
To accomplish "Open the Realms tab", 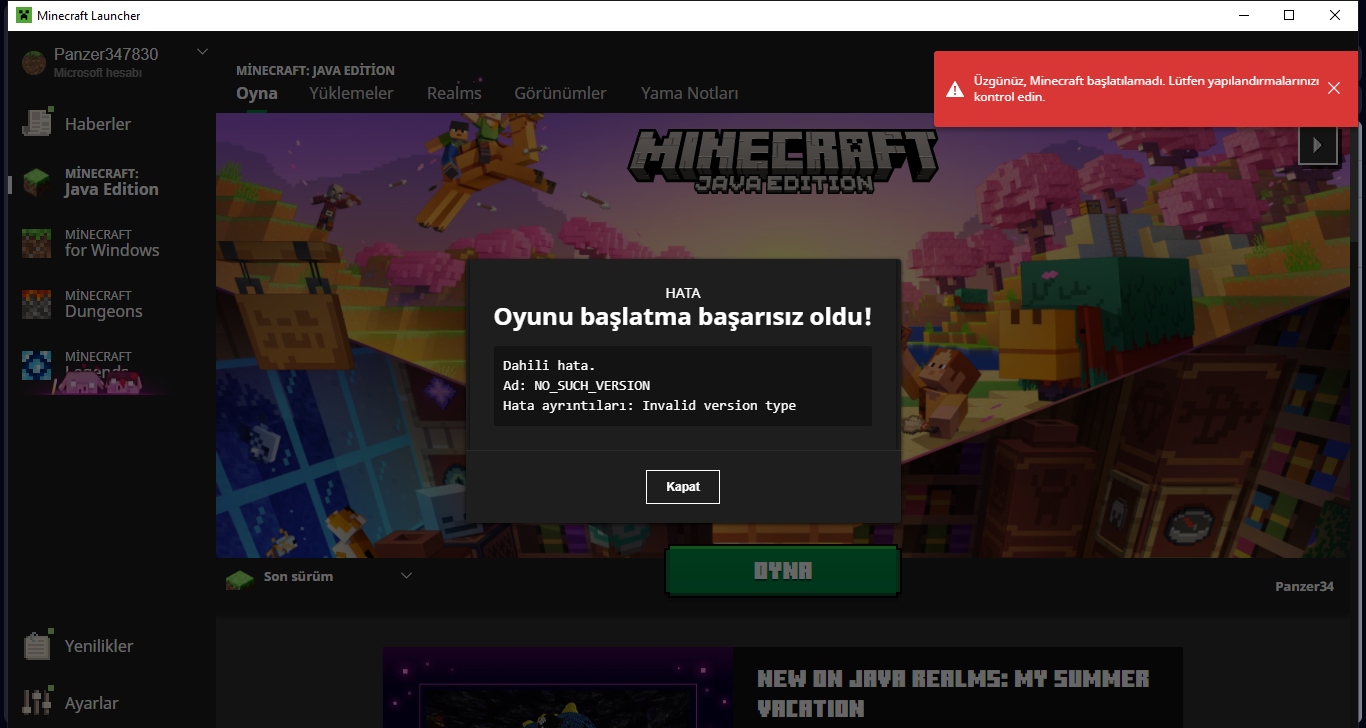I will [454, 93].
